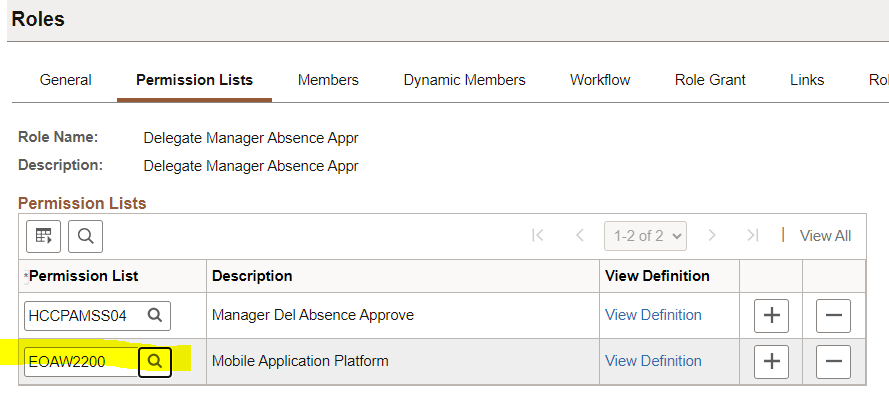Click the Find search icon above grid
Screen dimensions: 889x405
pyautogui.click(x=85, y=236)
